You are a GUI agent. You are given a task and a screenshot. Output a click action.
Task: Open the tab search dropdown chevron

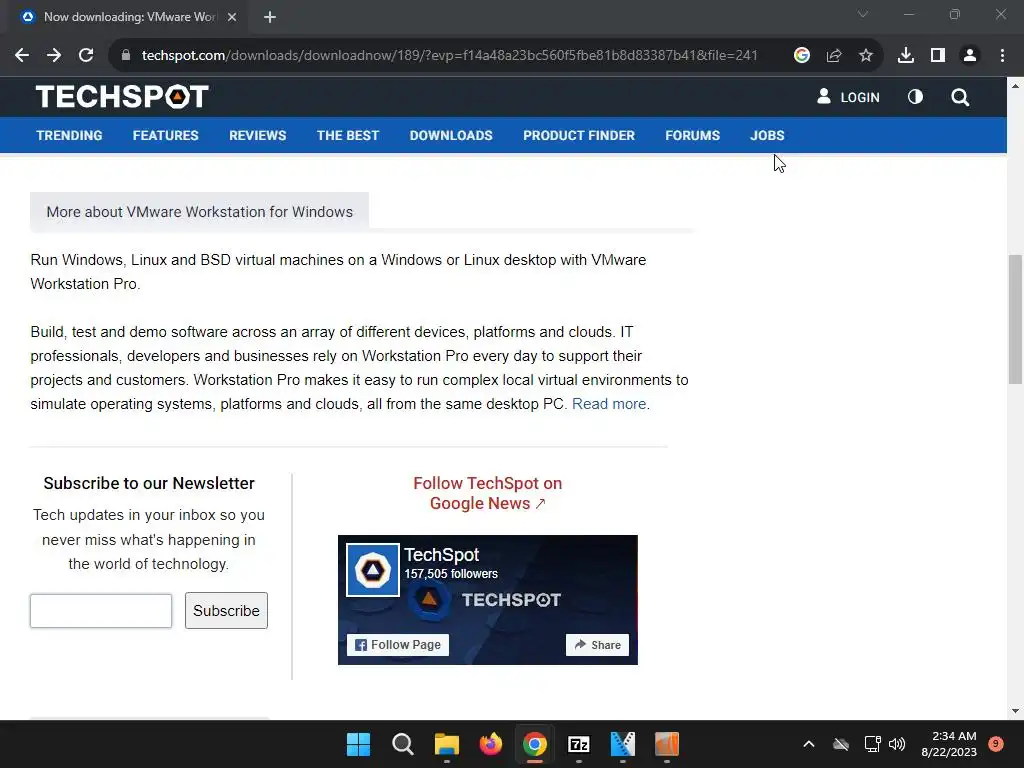(x=863, y=14)
